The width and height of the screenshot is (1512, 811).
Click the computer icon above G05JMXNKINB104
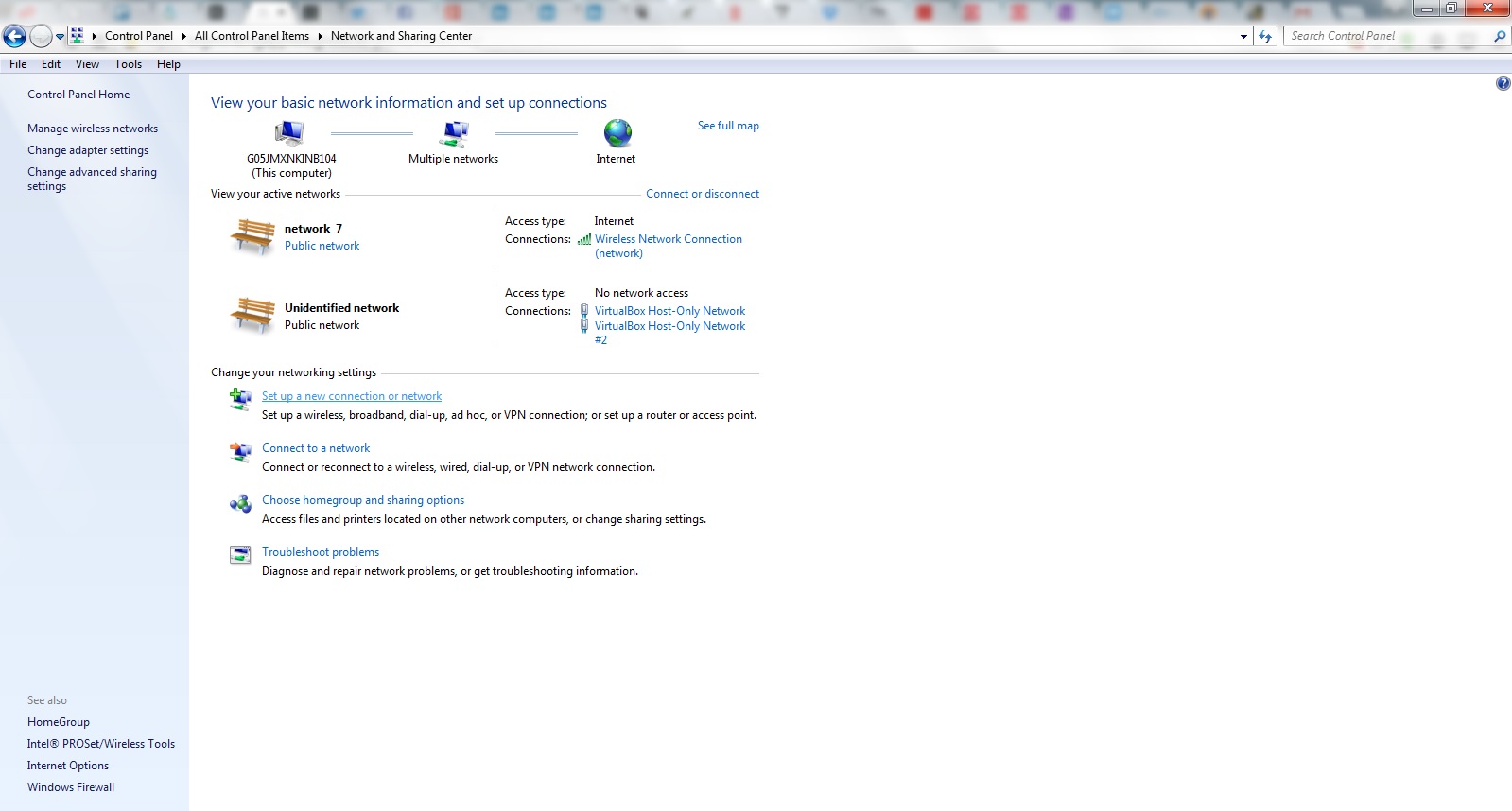[x=289, y=133]
